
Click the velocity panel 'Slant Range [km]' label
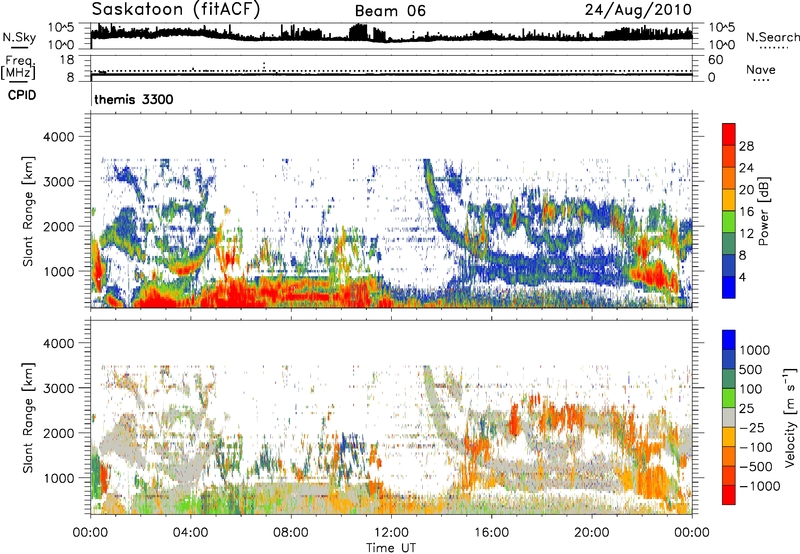(28, 418)
